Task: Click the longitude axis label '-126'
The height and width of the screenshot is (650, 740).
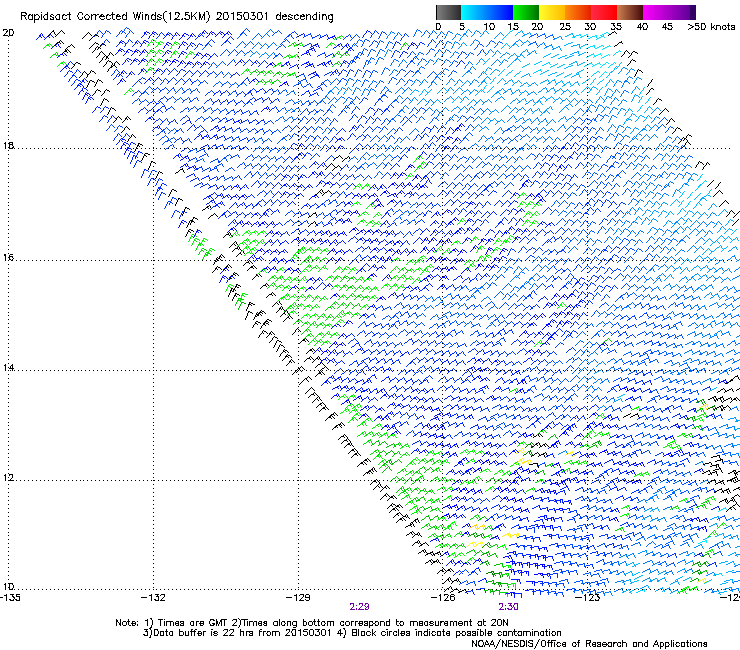Action: [x=443, y=598]
